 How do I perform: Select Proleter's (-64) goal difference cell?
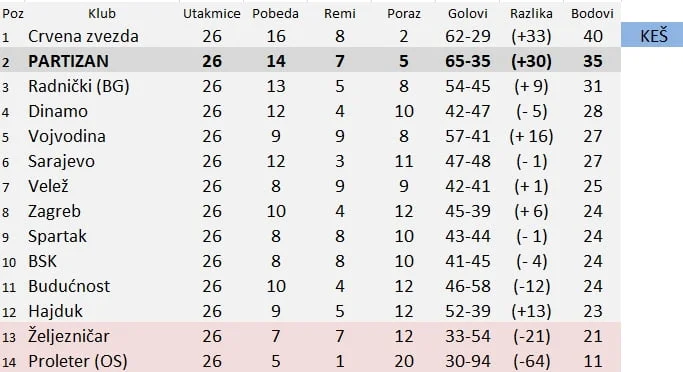[531, 361]
